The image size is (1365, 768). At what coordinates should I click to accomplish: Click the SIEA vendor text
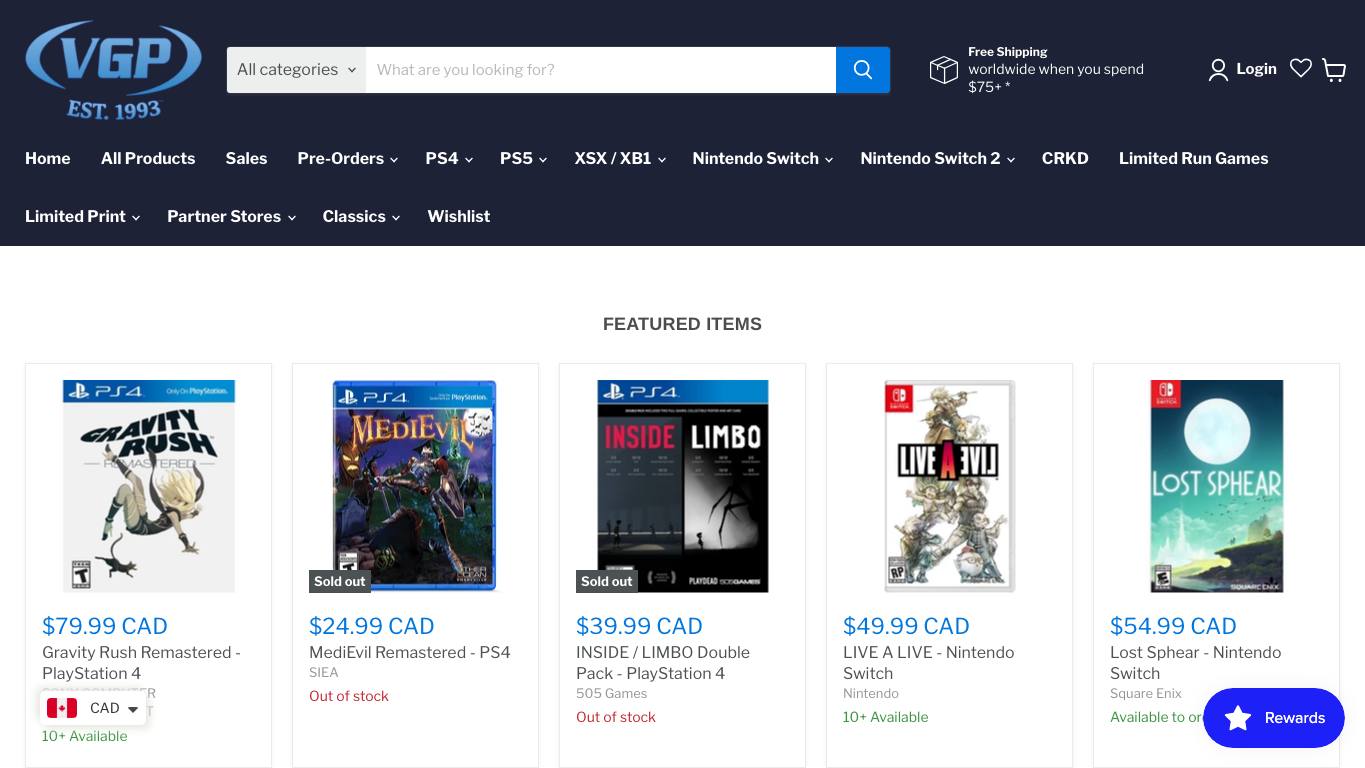[323, 672]
